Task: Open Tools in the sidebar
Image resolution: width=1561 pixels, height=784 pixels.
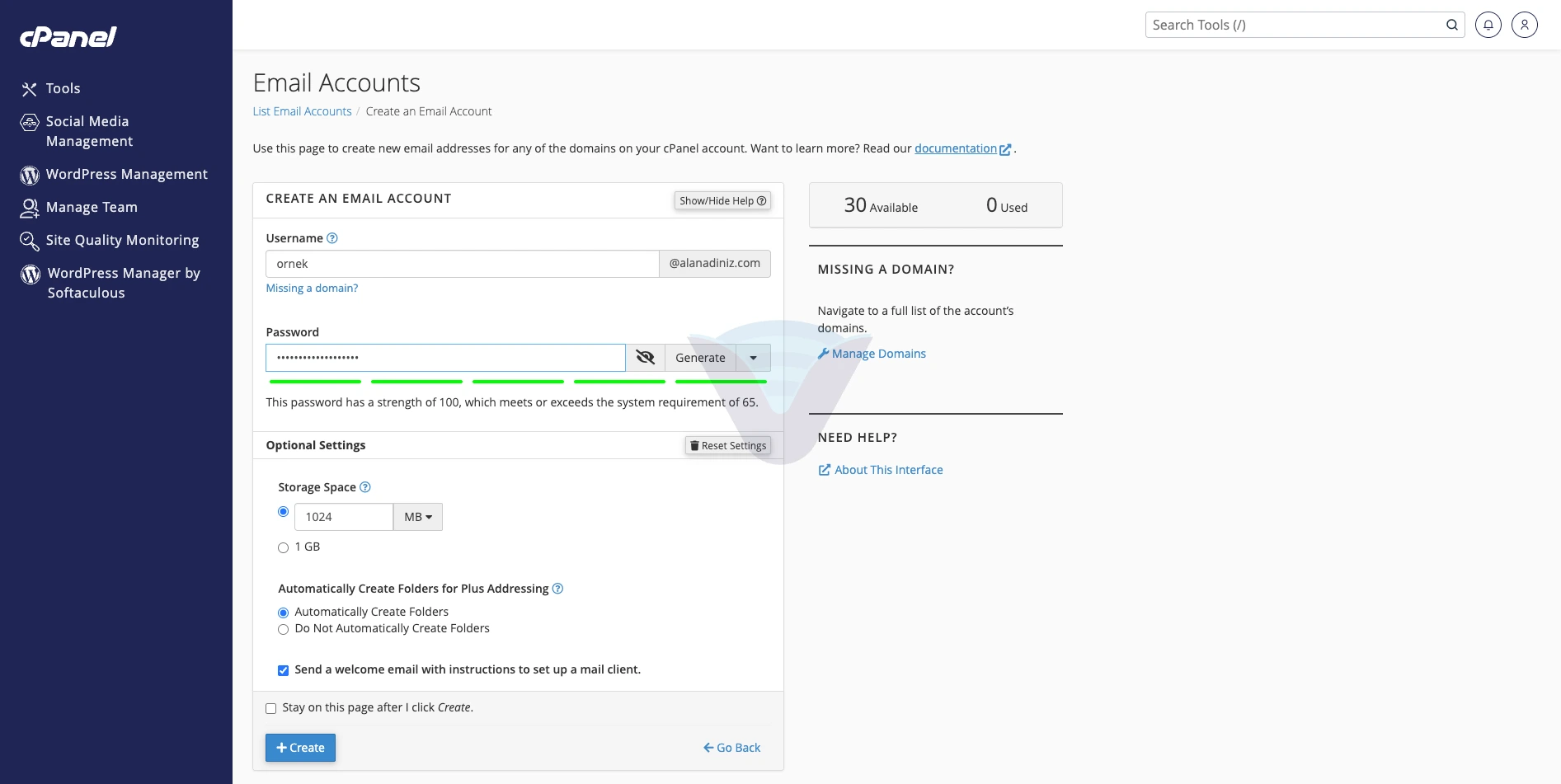Action: tap(63, 88)
